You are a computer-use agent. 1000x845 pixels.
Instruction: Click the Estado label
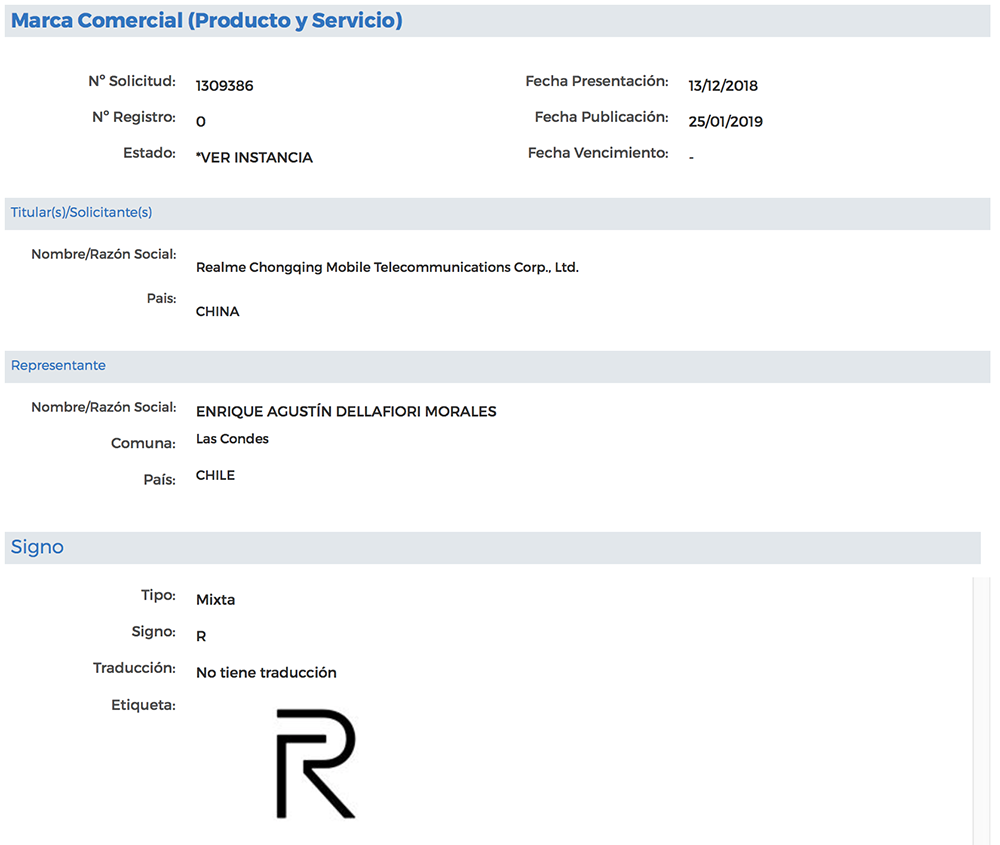coord(149,153)
